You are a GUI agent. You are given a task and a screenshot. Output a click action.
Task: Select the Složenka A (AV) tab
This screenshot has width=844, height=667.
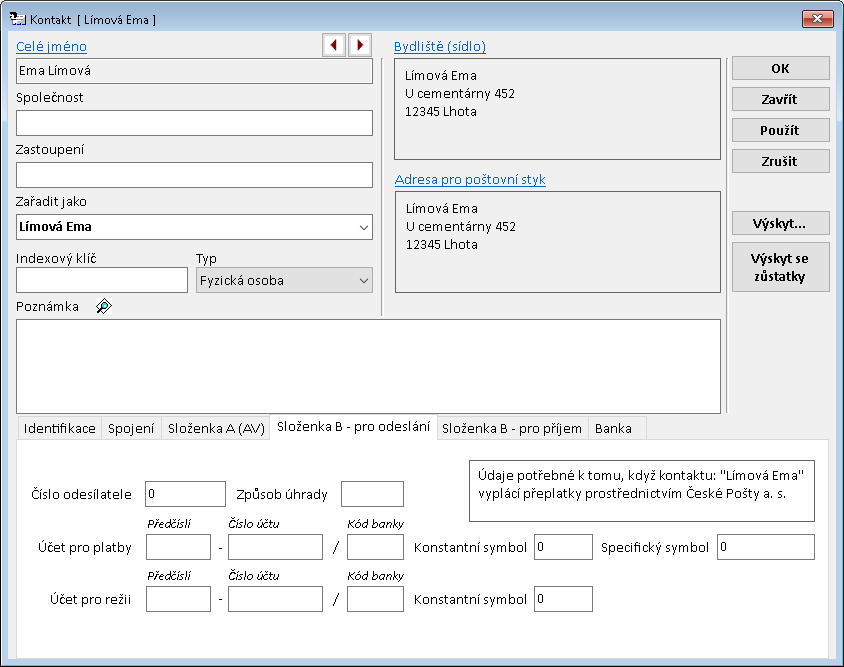[215, 428]
